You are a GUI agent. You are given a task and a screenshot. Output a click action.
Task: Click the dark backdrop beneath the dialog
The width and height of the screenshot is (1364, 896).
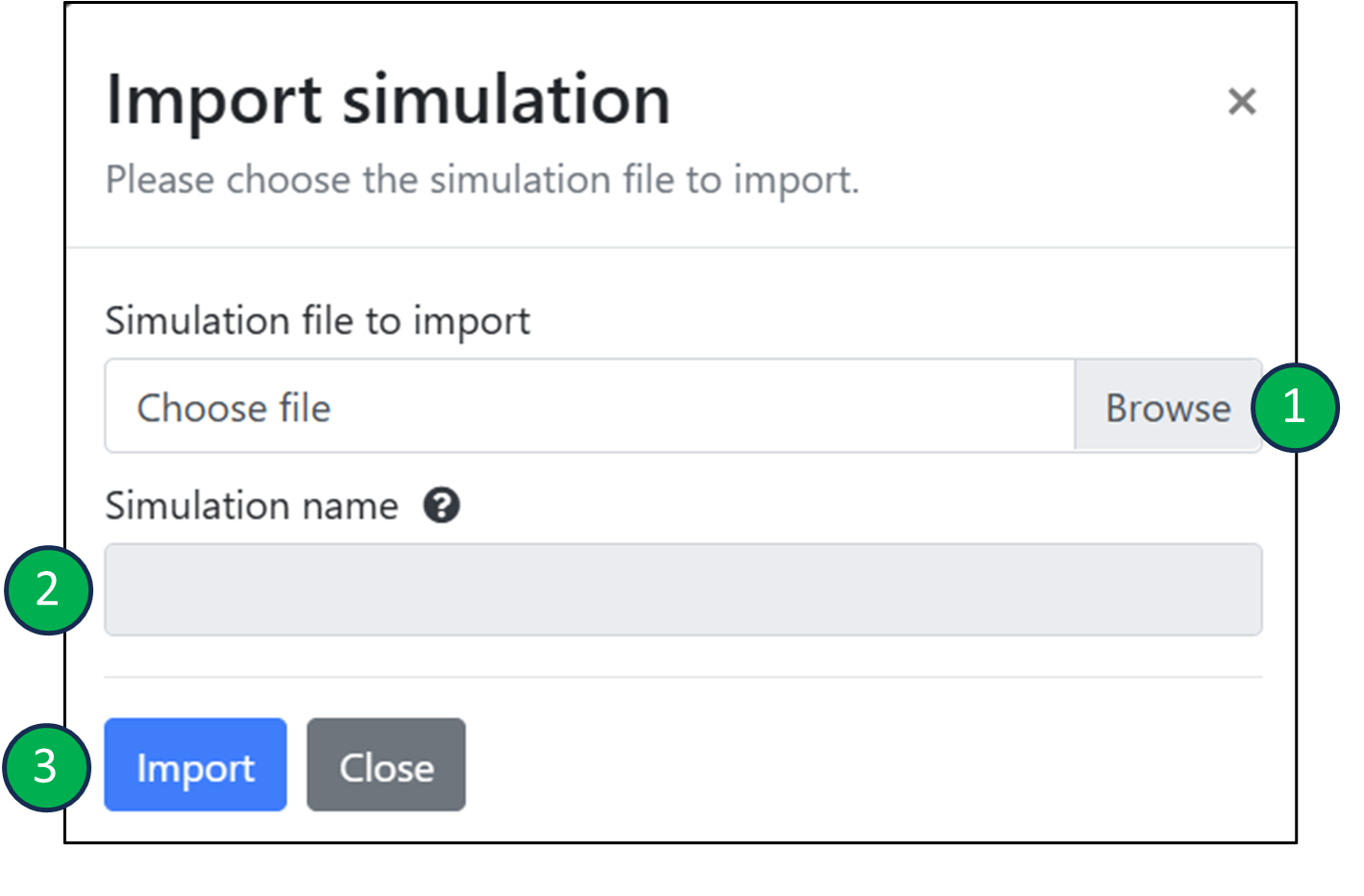[682, 870]
